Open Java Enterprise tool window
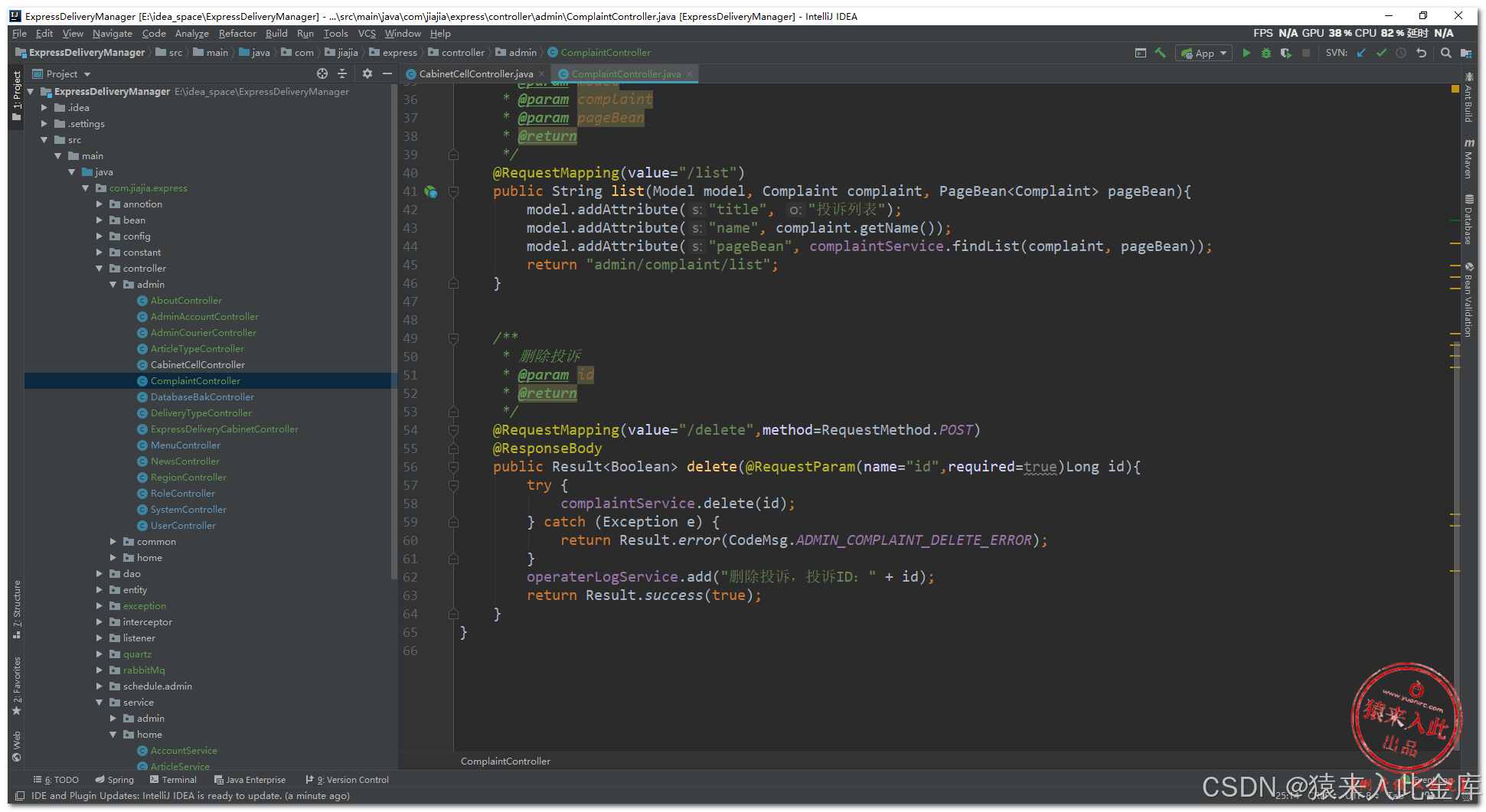This screenshot has width=1486, height=812. [250, 780]
